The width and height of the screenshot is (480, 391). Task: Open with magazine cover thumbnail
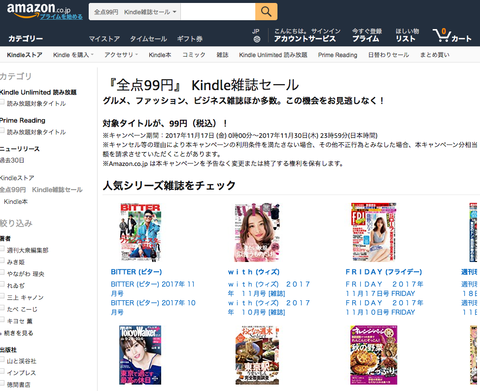(x=257, y=232)
